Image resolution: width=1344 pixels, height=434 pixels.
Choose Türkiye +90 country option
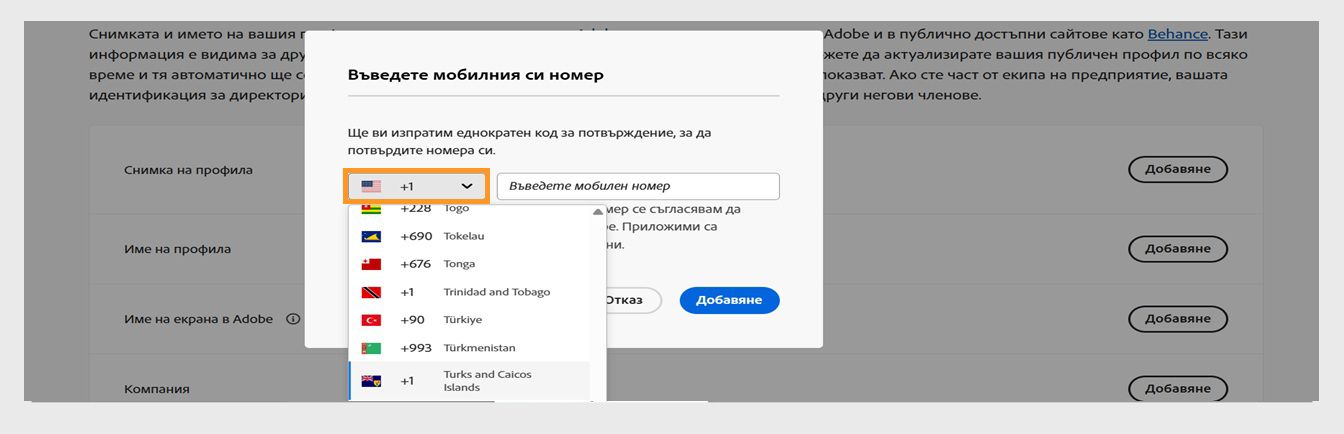pos(469,320)
